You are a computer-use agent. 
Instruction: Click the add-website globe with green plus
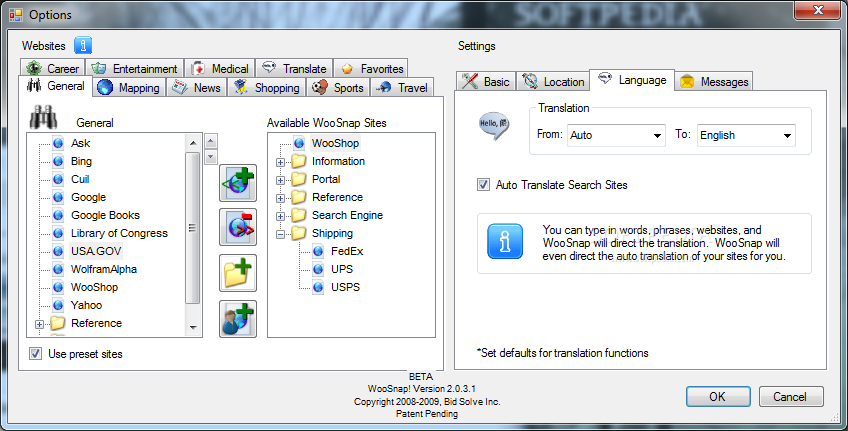point(238,183)
